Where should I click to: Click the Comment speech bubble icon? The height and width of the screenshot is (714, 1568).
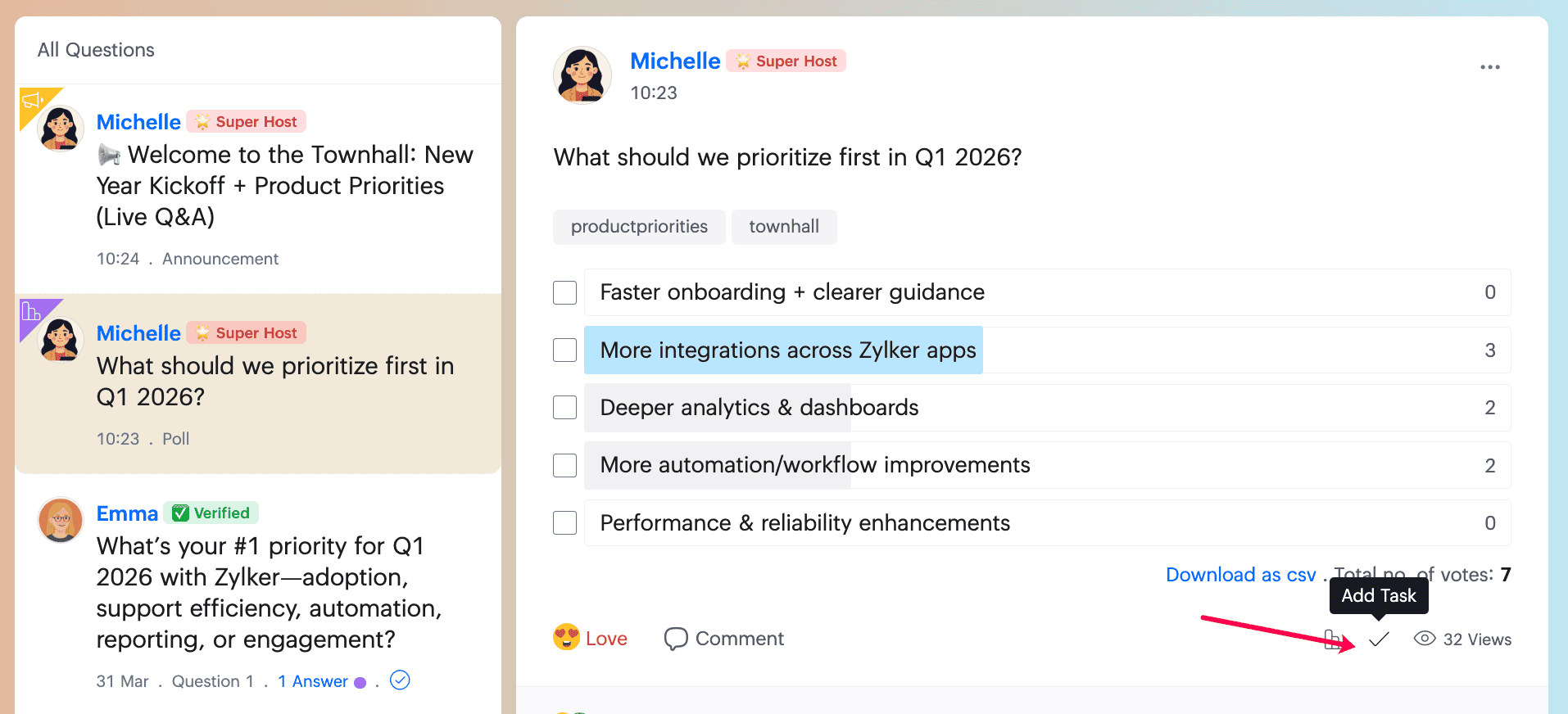click(x=676, y=639)
